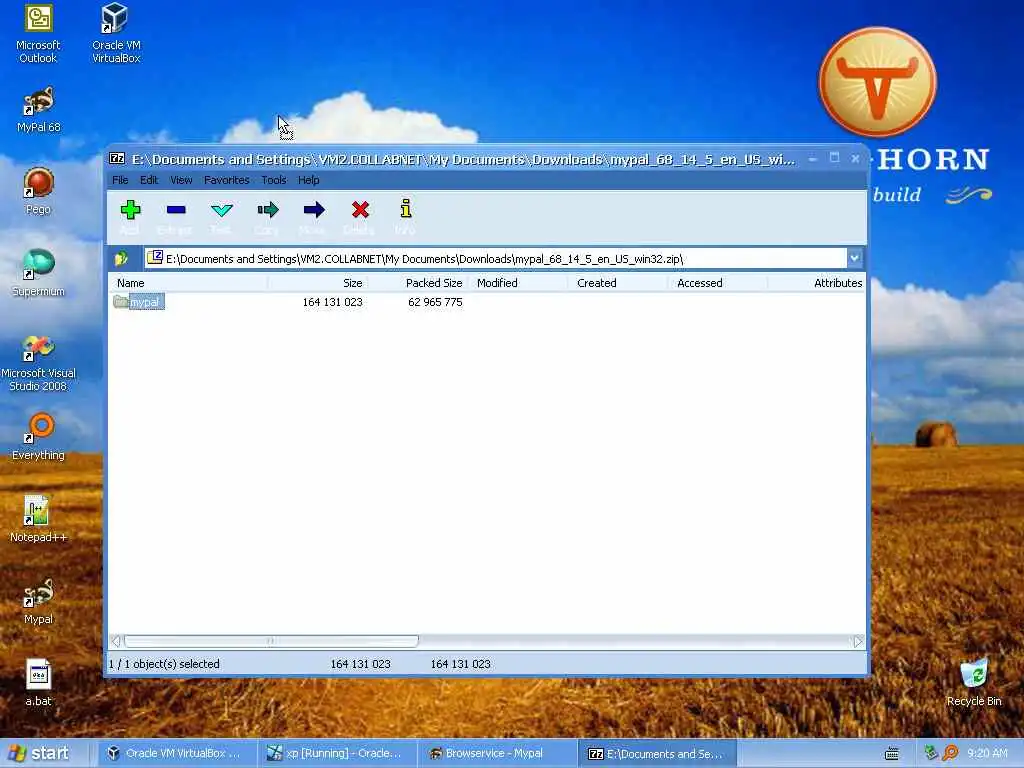This screenshot has width=1024, height=768.
Task: Open the Tools menu
Action: (x=274, y=180)
